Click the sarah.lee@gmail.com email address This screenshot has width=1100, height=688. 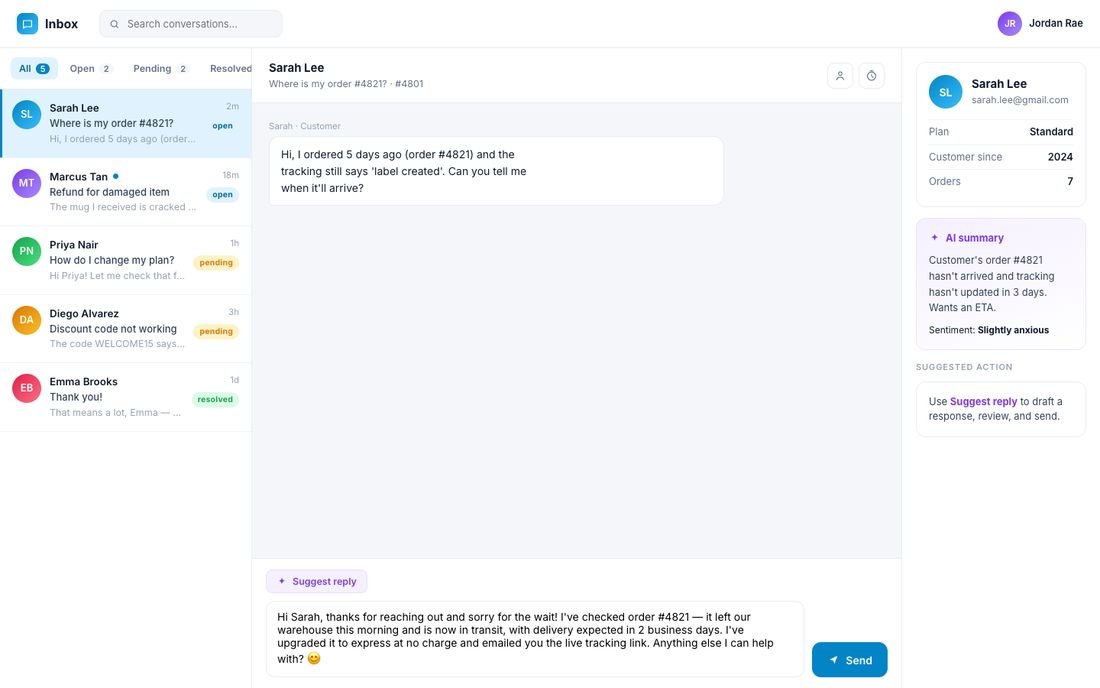tap(1019, 100)
